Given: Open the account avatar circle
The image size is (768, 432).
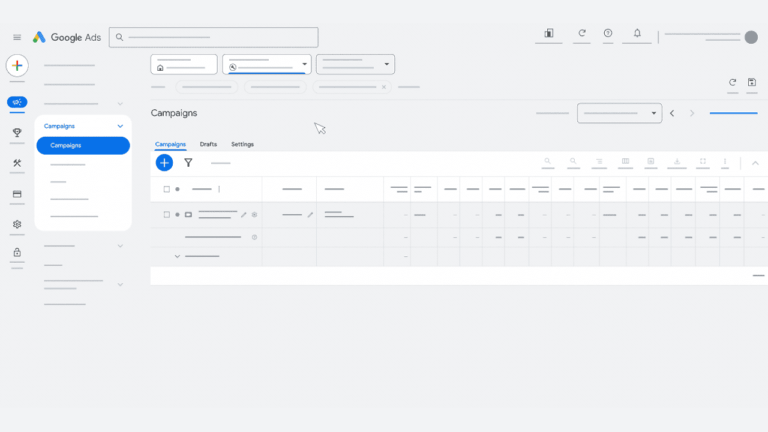Looking at the screenshot, I should tap(751, 37).
